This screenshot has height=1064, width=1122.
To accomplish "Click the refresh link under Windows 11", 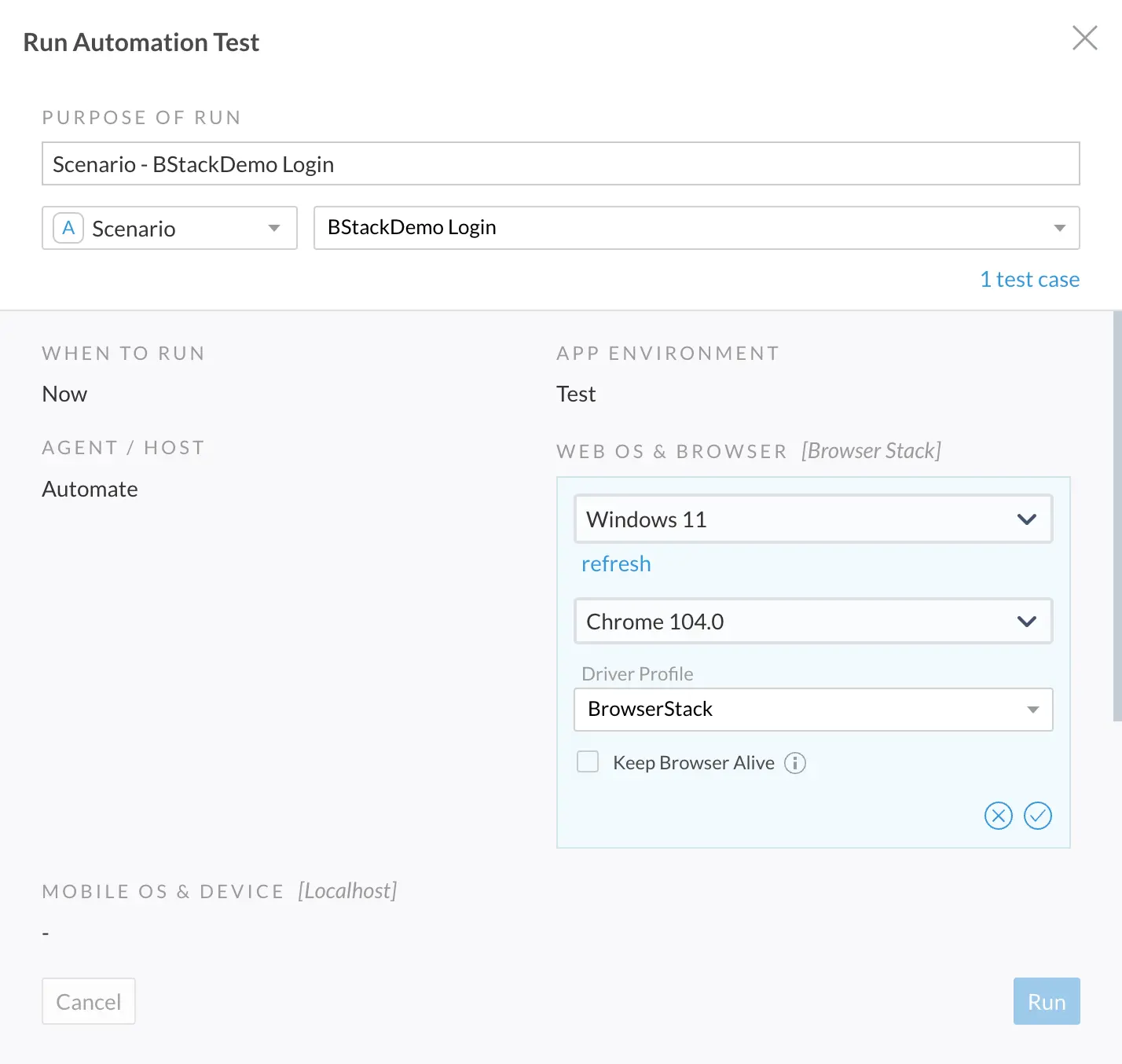I will 616,564.
